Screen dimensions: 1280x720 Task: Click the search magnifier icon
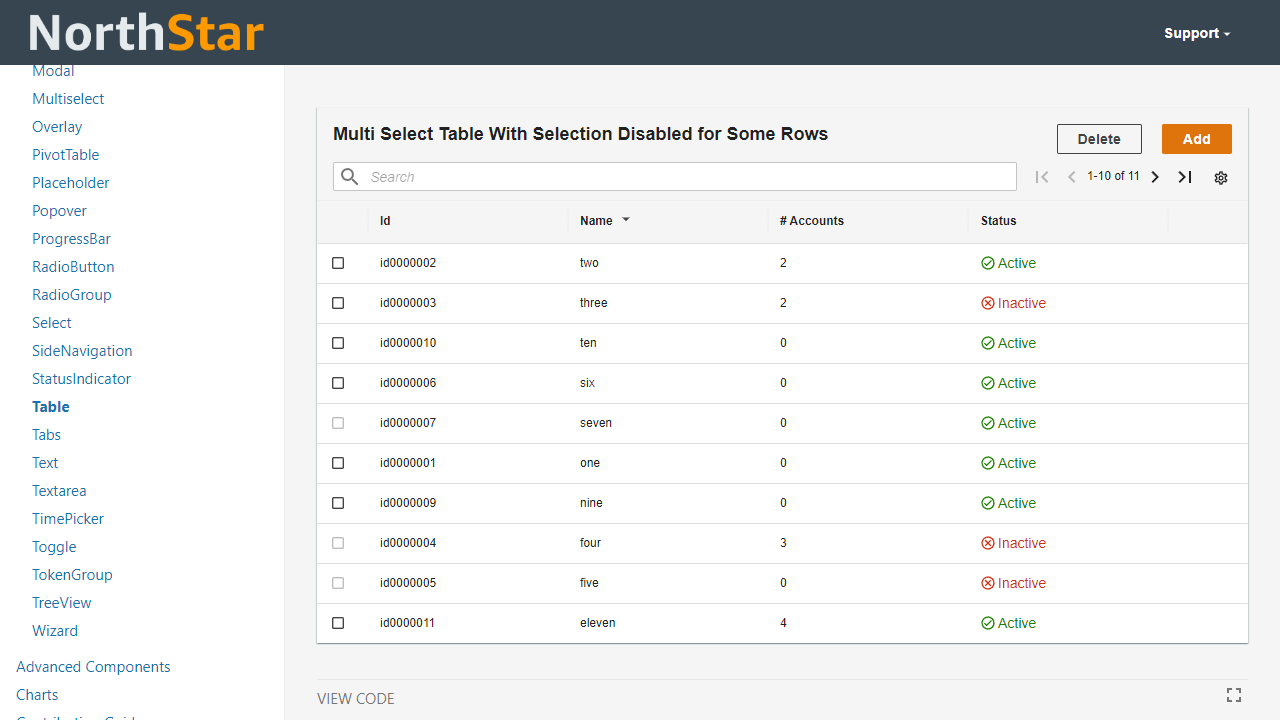(349, 177)
